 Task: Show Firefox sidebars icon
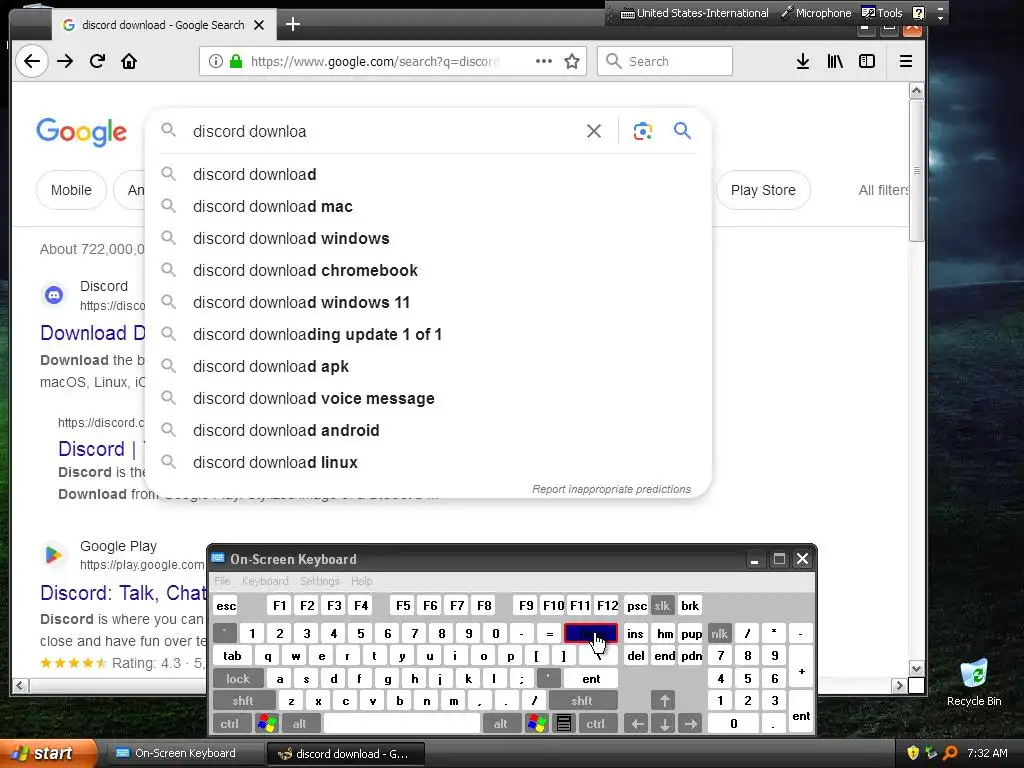[x=867, y=61]
